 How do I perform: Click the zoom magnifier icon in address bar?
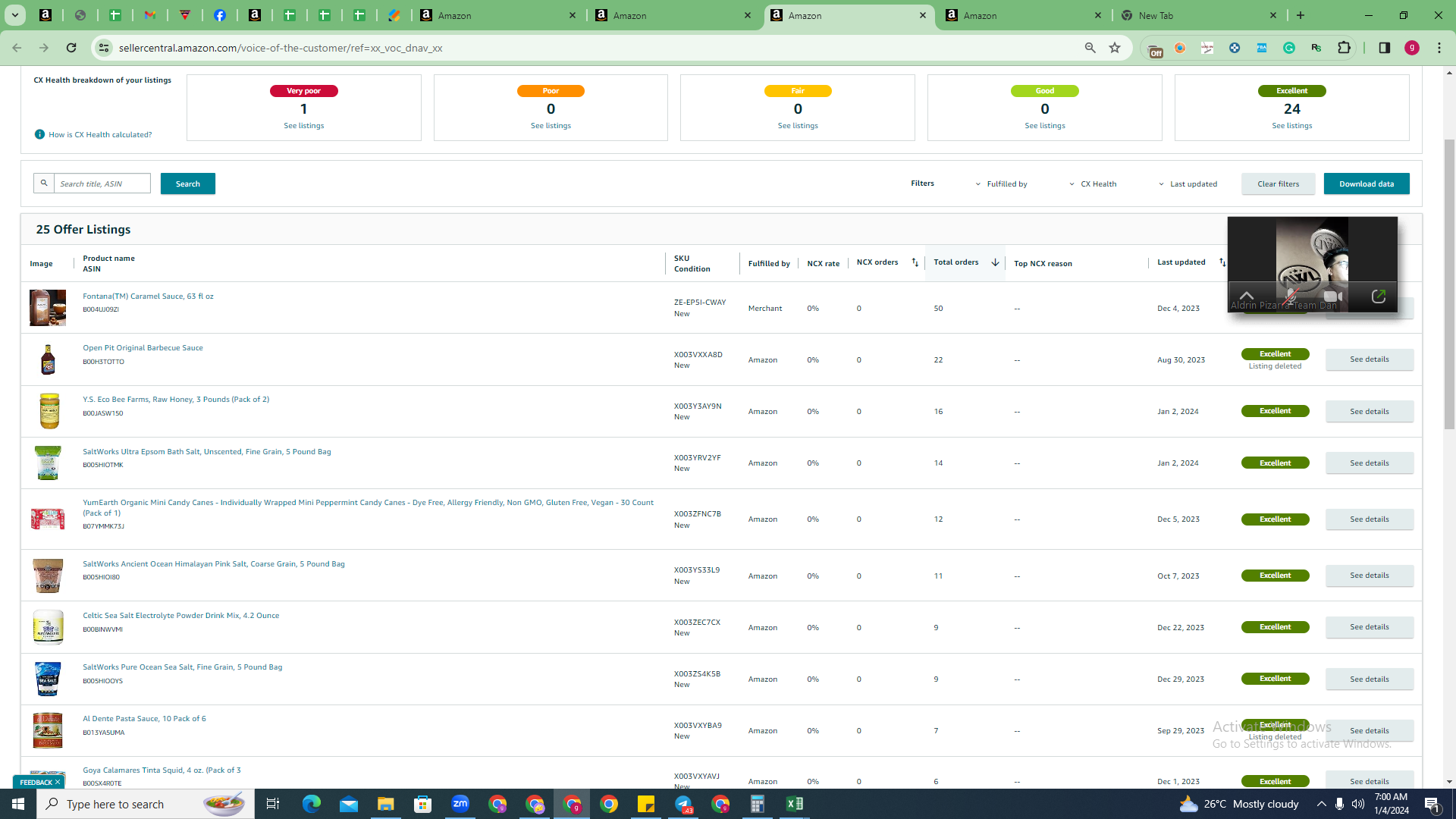tap(1090, 48)
